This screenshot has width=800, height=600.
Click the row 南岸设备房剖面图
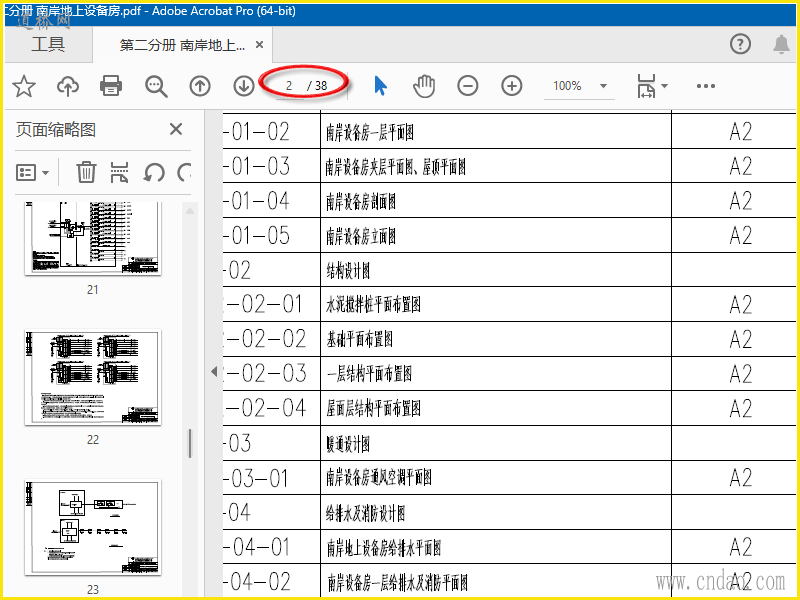[496, 201]
